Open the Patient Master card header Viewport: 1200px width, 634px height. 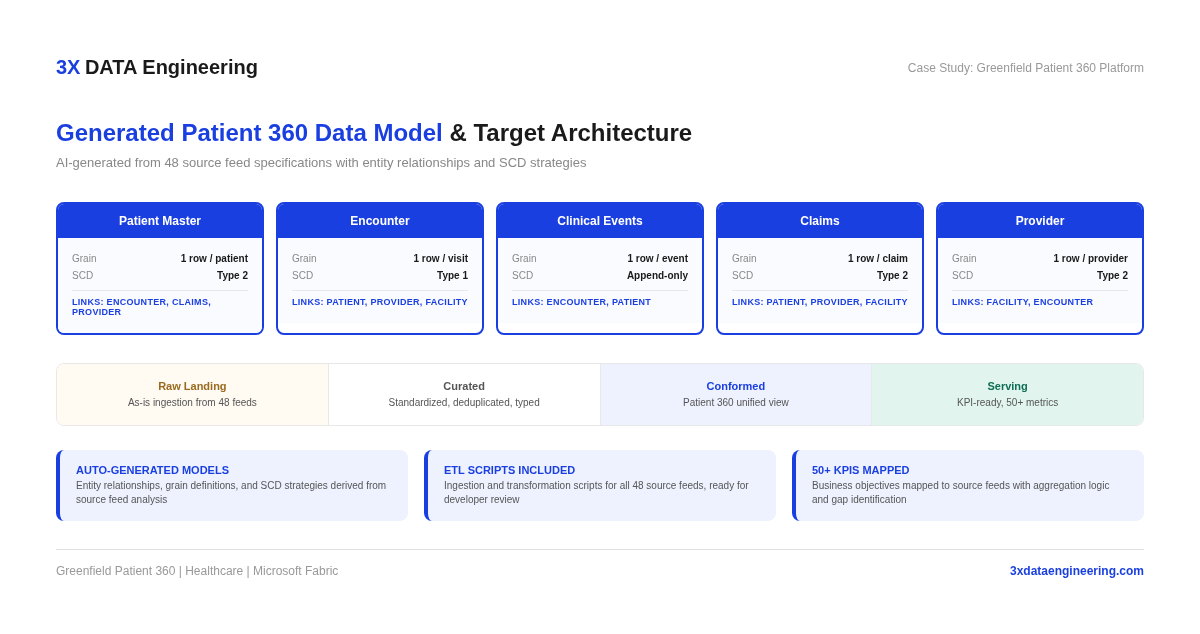coord(160,221)
